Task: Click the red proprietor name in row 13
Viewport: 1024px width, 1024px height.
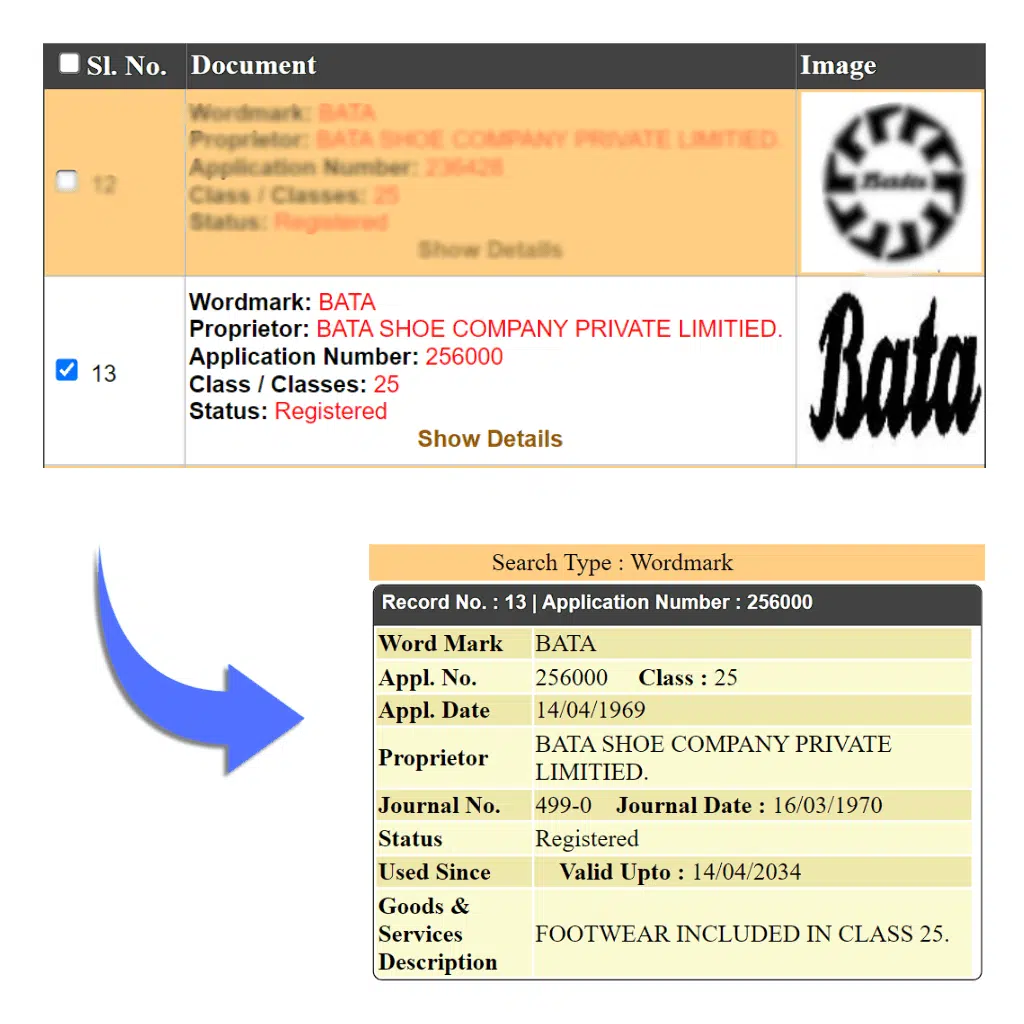Action: point(549,329)
